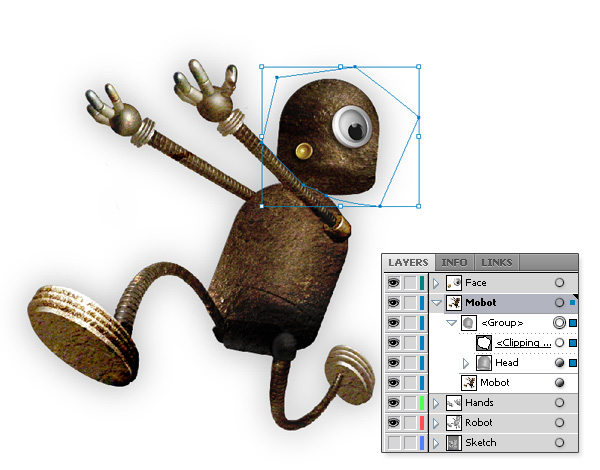
Task: Switch to the LAYERS tab
Action: coord(408,263)
